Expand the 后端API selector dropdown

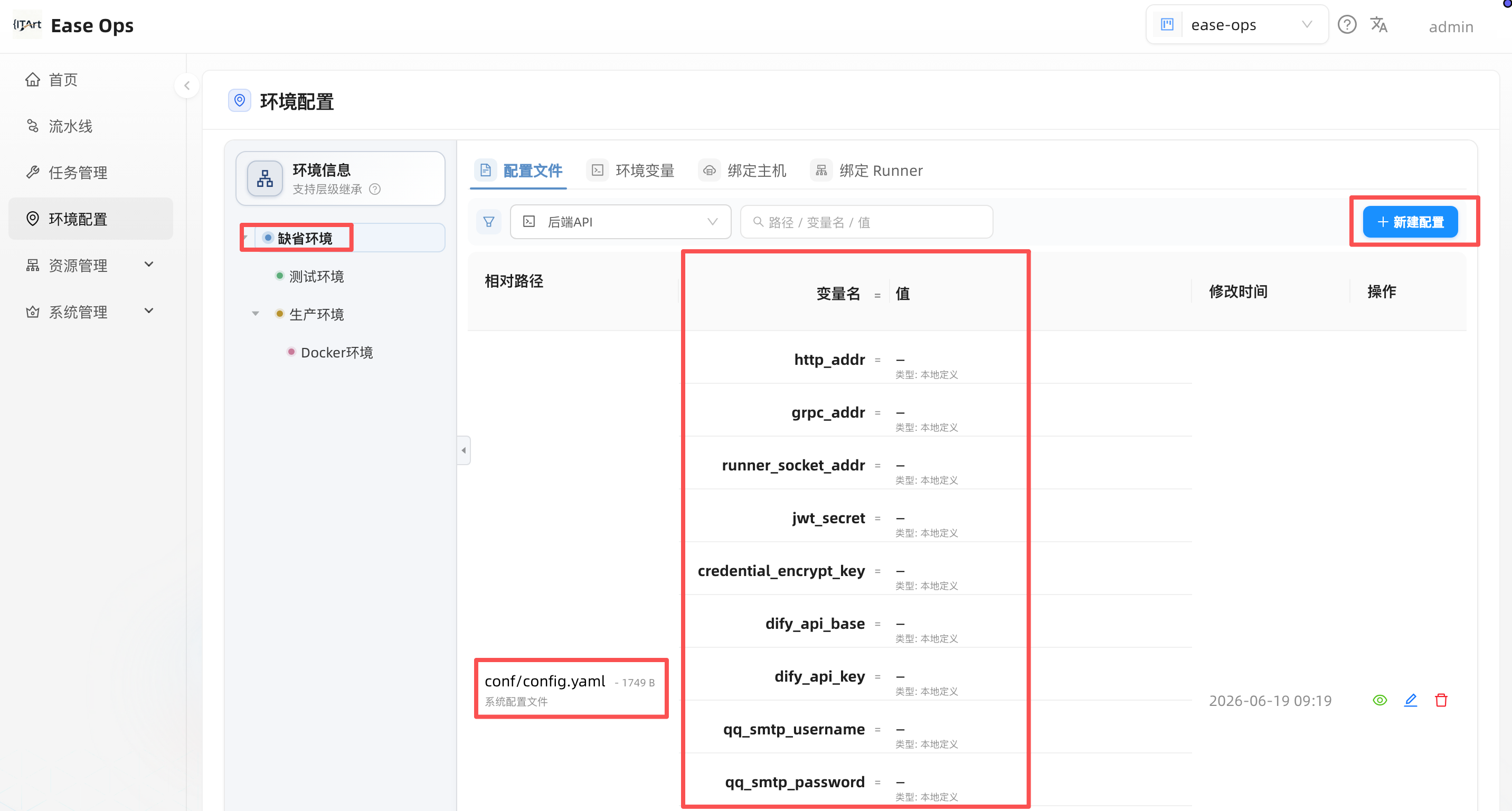click(x=620, y=222)
